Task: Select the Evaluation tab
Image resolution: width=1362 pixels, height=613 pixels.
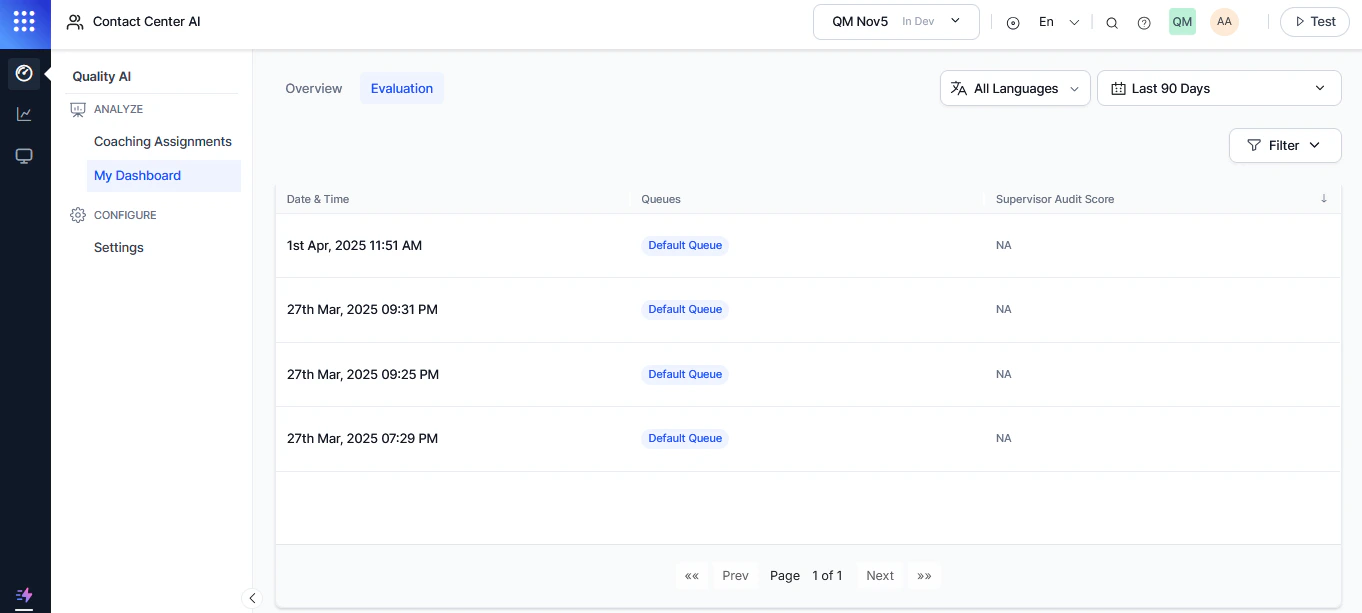Action: pos(401,88)
